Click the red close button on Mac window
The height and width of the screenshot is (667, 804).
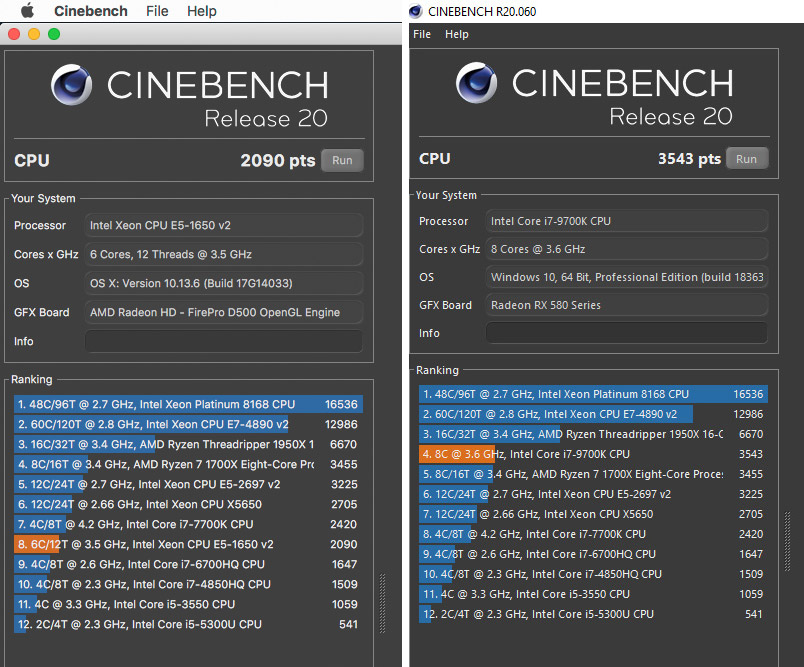[x=14, y=34]
